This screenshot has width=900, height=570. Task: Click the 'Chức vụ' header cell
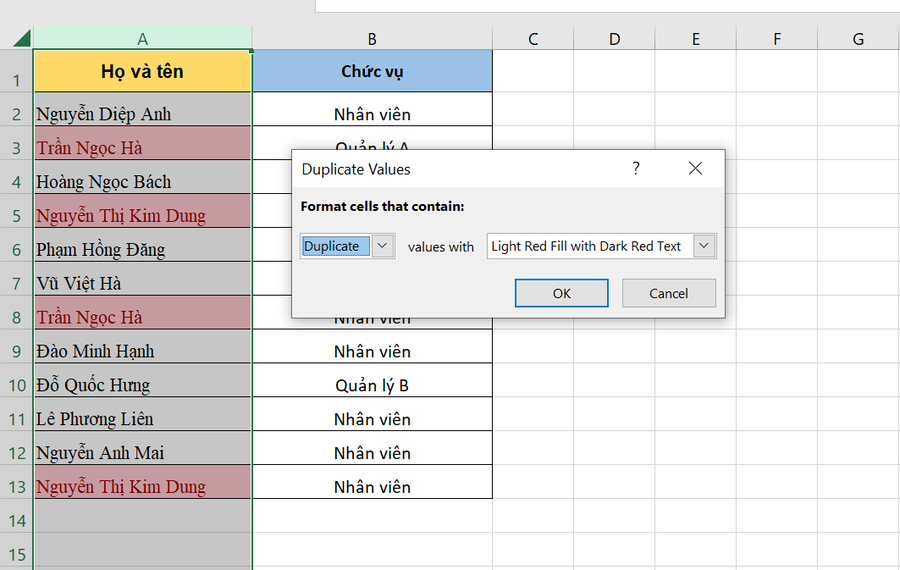(x=372, y=71)
